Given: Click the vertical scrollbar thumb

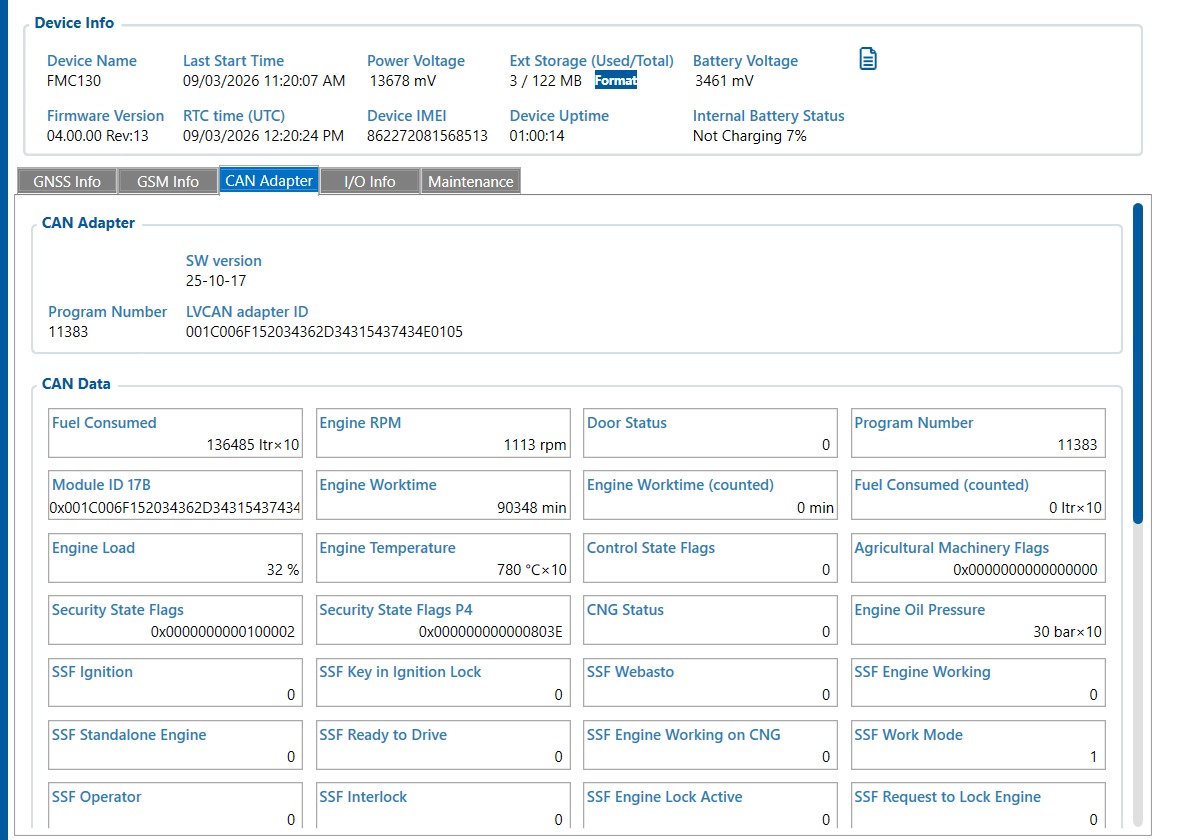Looking at the screenshot, I should coord(1137,362).
